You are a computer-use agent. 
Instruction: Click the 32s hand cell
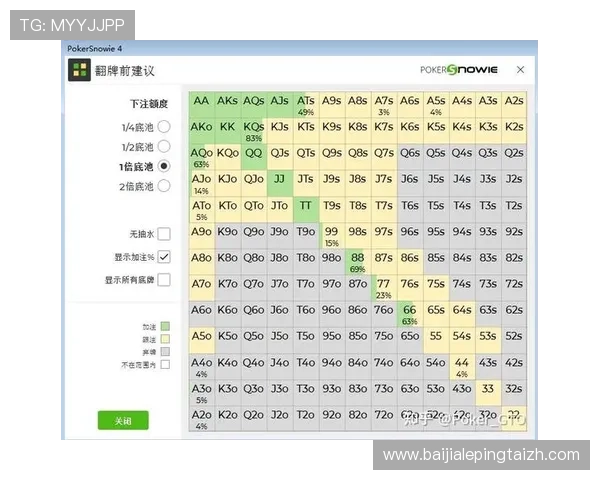[514, 392]
